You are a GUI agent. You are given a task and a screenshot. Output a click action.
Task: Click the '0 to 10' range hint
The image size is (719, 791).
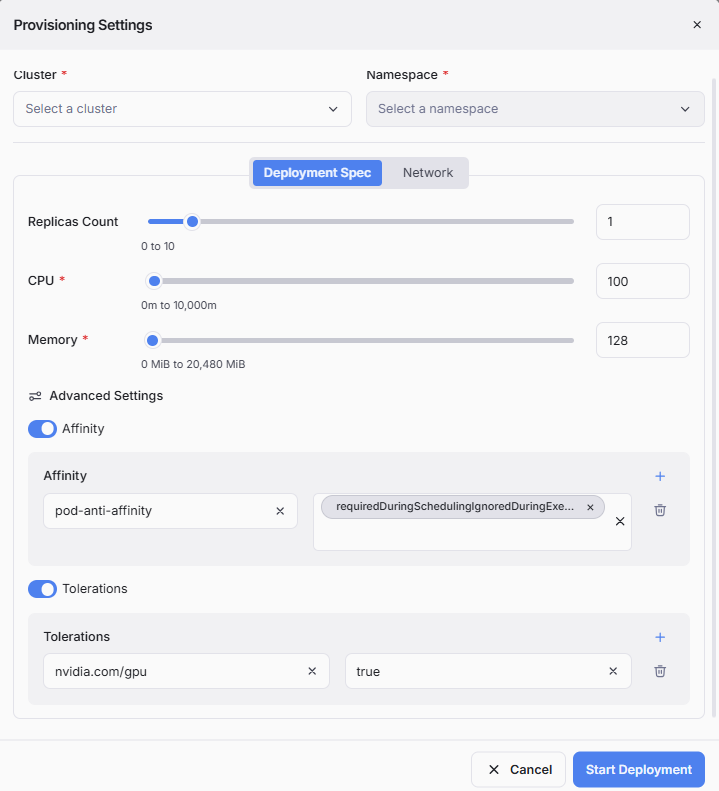(158, 246)
